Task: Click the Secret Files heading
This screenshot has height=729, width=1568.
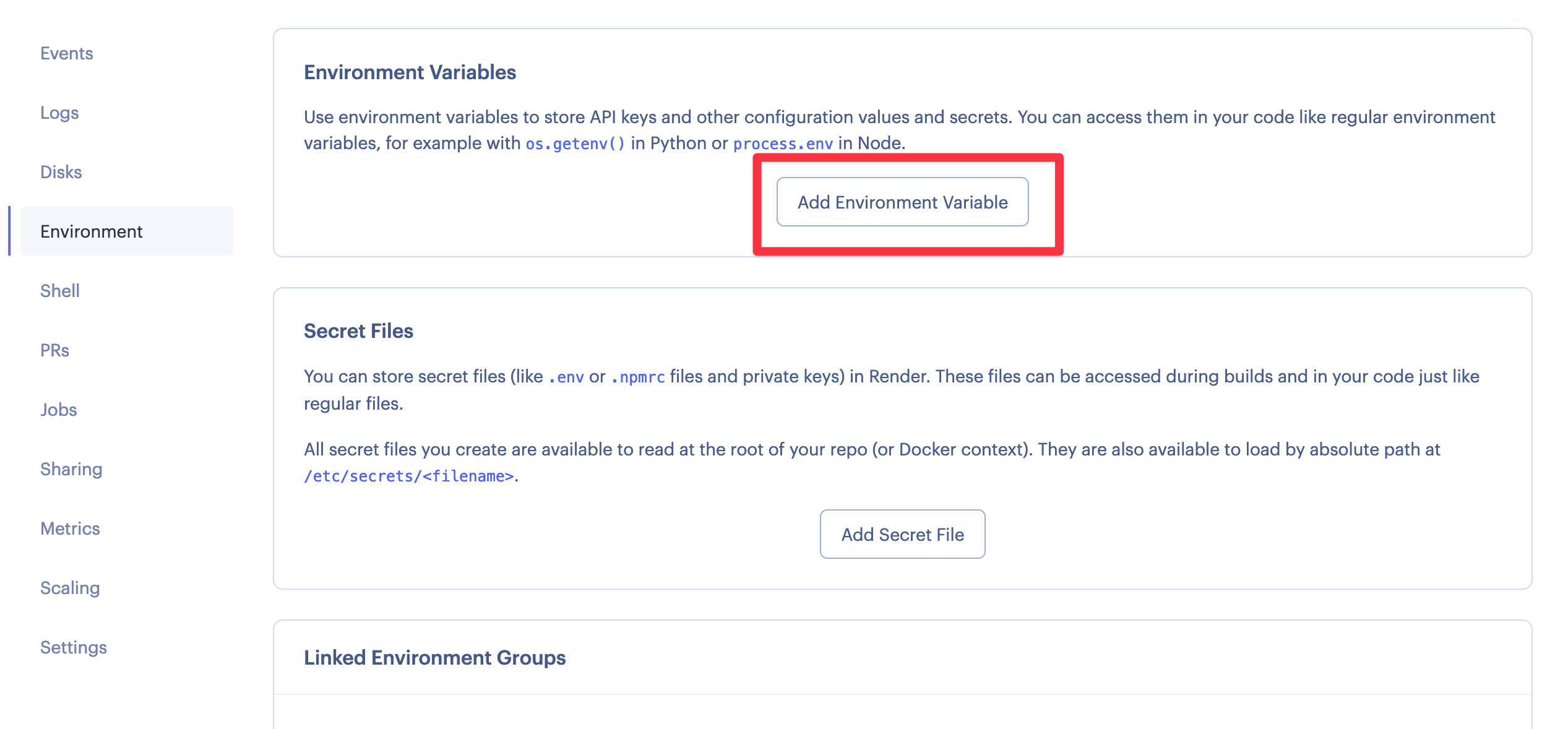Action: [358, 330]
